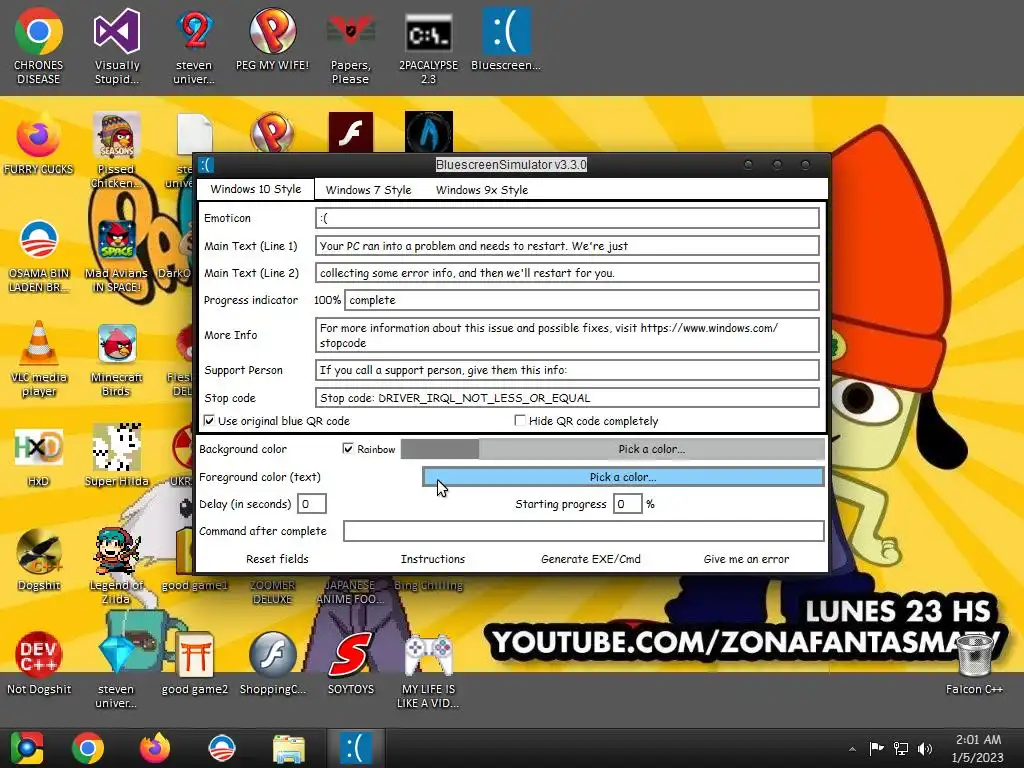Pick a foreground text color button
The height and width of the screenshot is (768, 1024).
coord(623,477)
